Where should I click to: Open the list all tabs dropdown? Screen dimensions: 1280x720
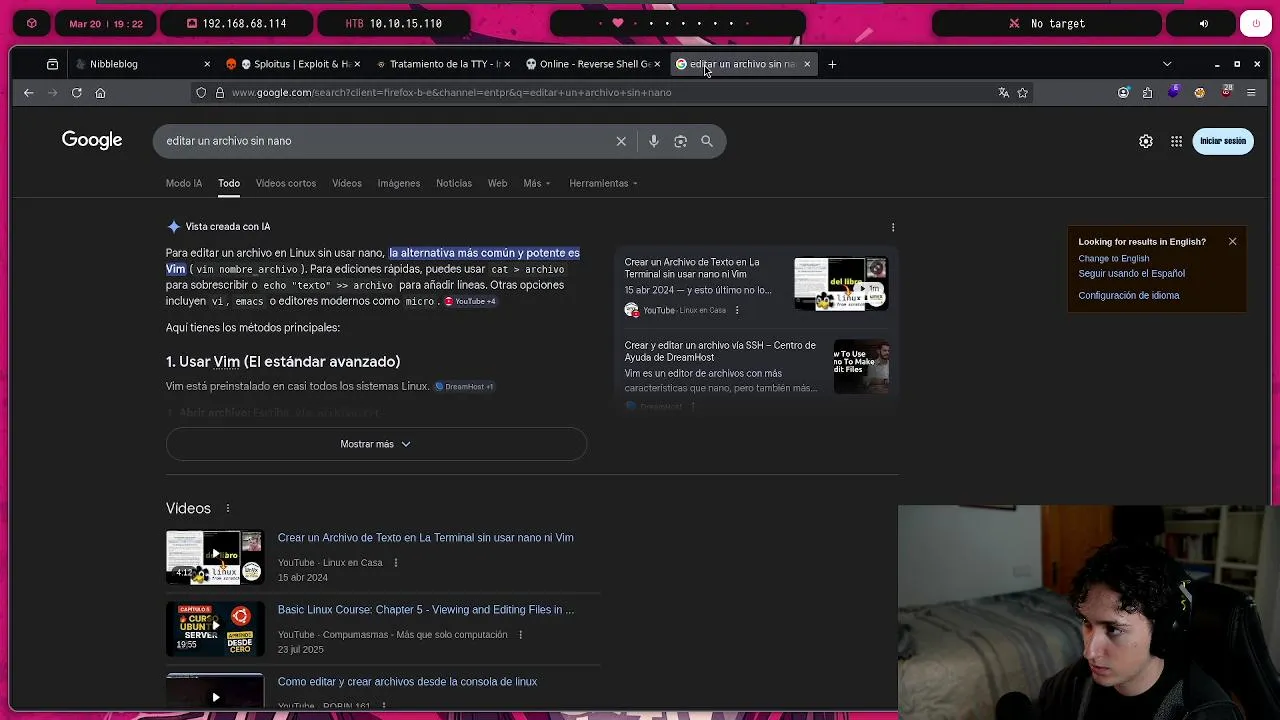pos(1167,64)
